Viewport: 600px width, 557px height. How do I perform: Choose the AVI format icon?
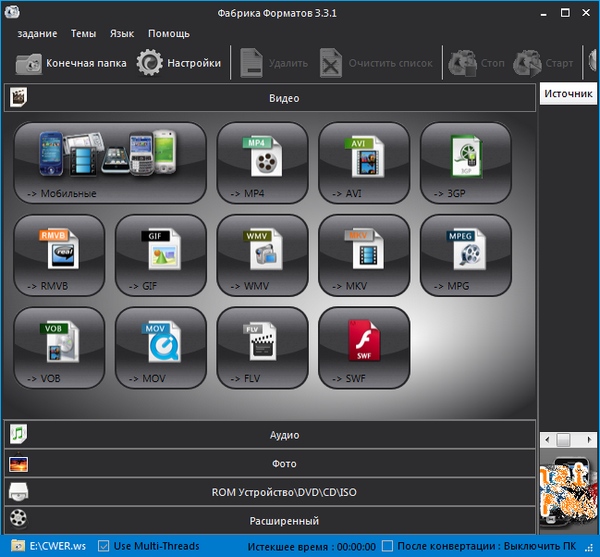click(364, 163)
